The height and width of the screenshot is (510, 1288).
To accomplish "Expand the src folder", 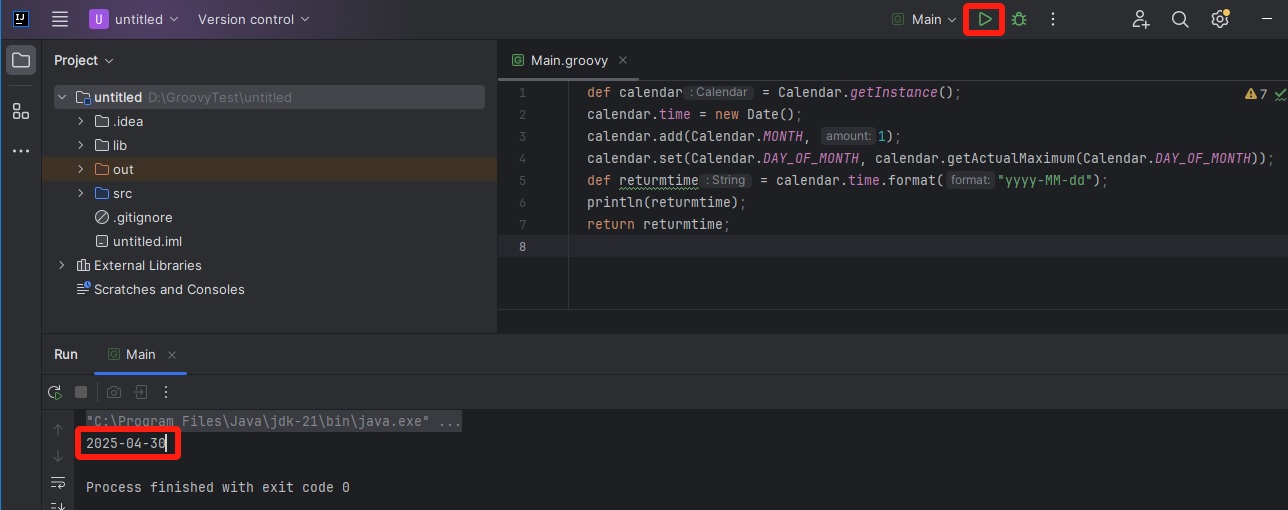I will click(x=81, y=193).
